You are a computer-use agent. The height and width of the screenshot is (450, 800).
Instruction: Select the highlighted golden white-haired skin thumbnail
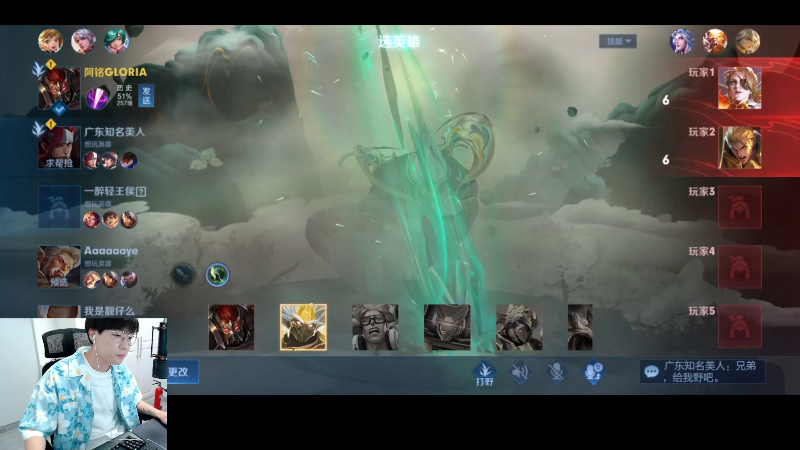click(303, 327)
